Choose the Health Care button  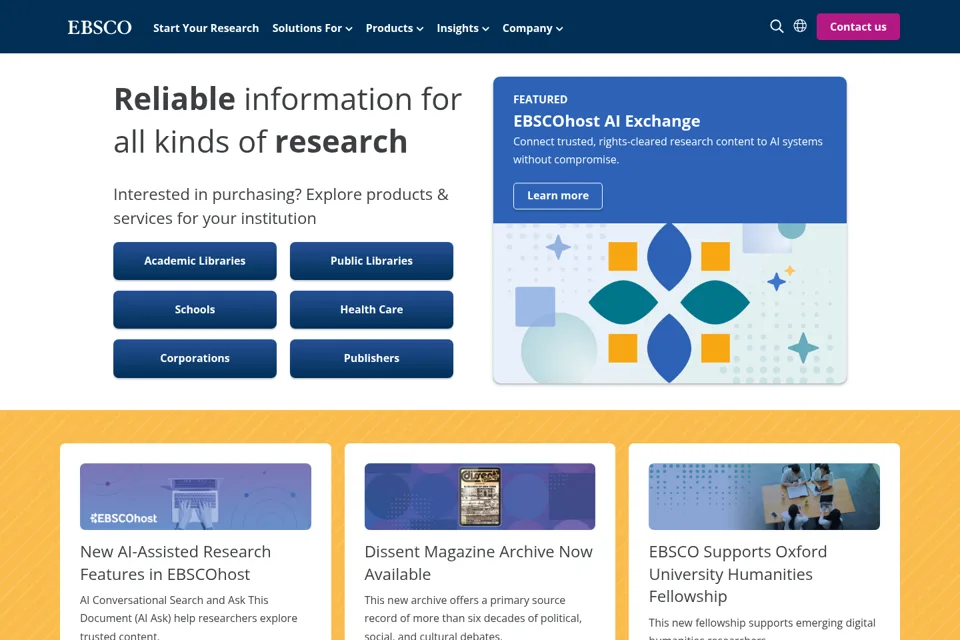point(372,310)
